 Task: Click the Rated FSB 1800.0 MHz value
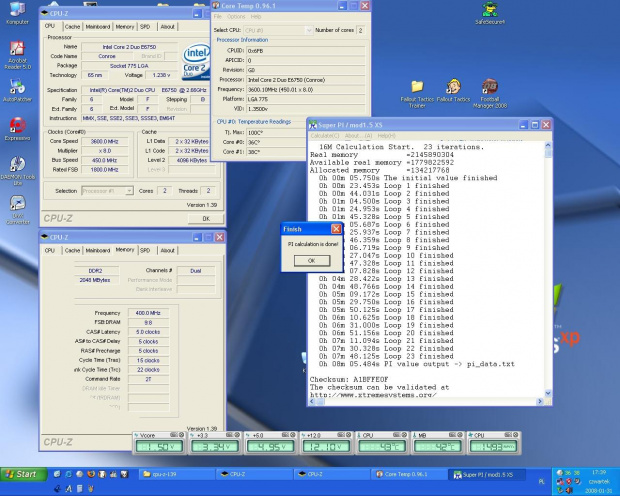(x=104, y=170)
